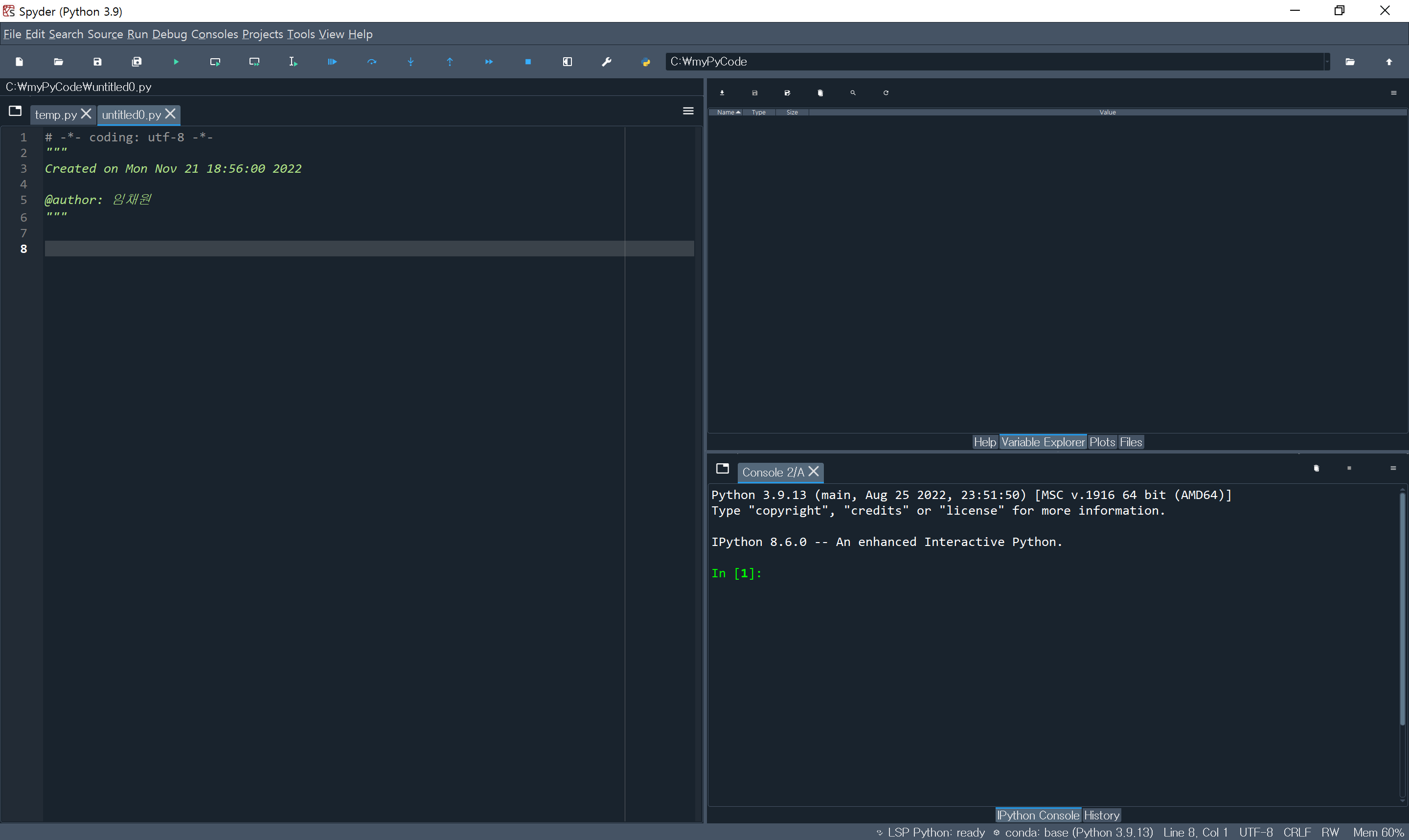Click the Step into function arrow
1409x840 pixels.
pyautogui.click(x=411, y=62)
